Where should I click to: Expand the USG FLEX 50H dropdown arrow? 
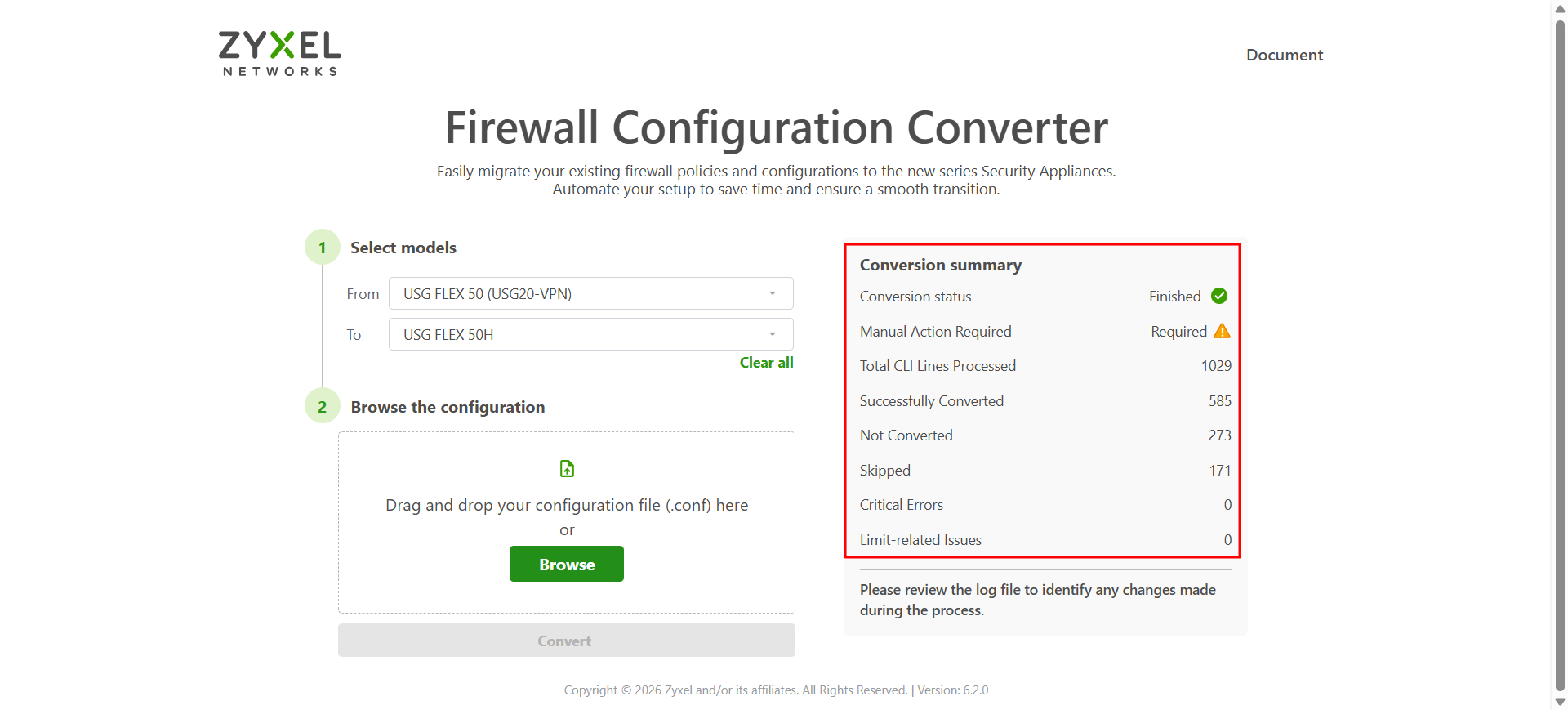pyautogui.click(x=773, y=334)
